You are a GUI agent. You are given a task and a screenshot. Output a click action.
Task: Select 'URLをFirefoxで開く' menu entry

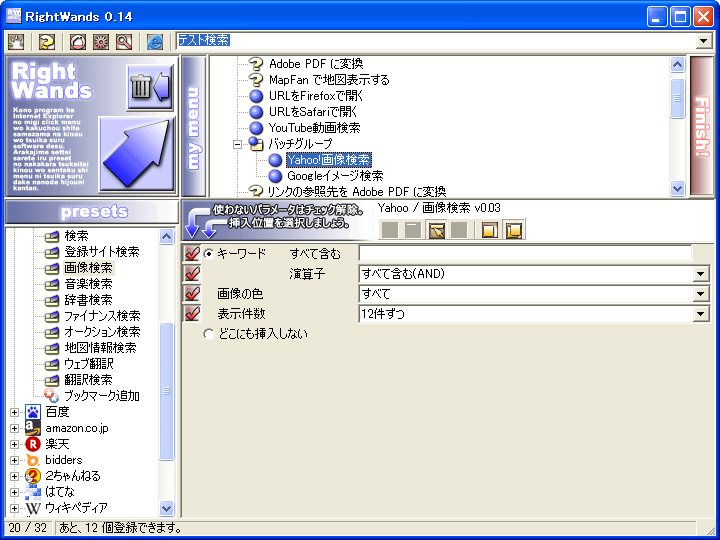[316, 96]
